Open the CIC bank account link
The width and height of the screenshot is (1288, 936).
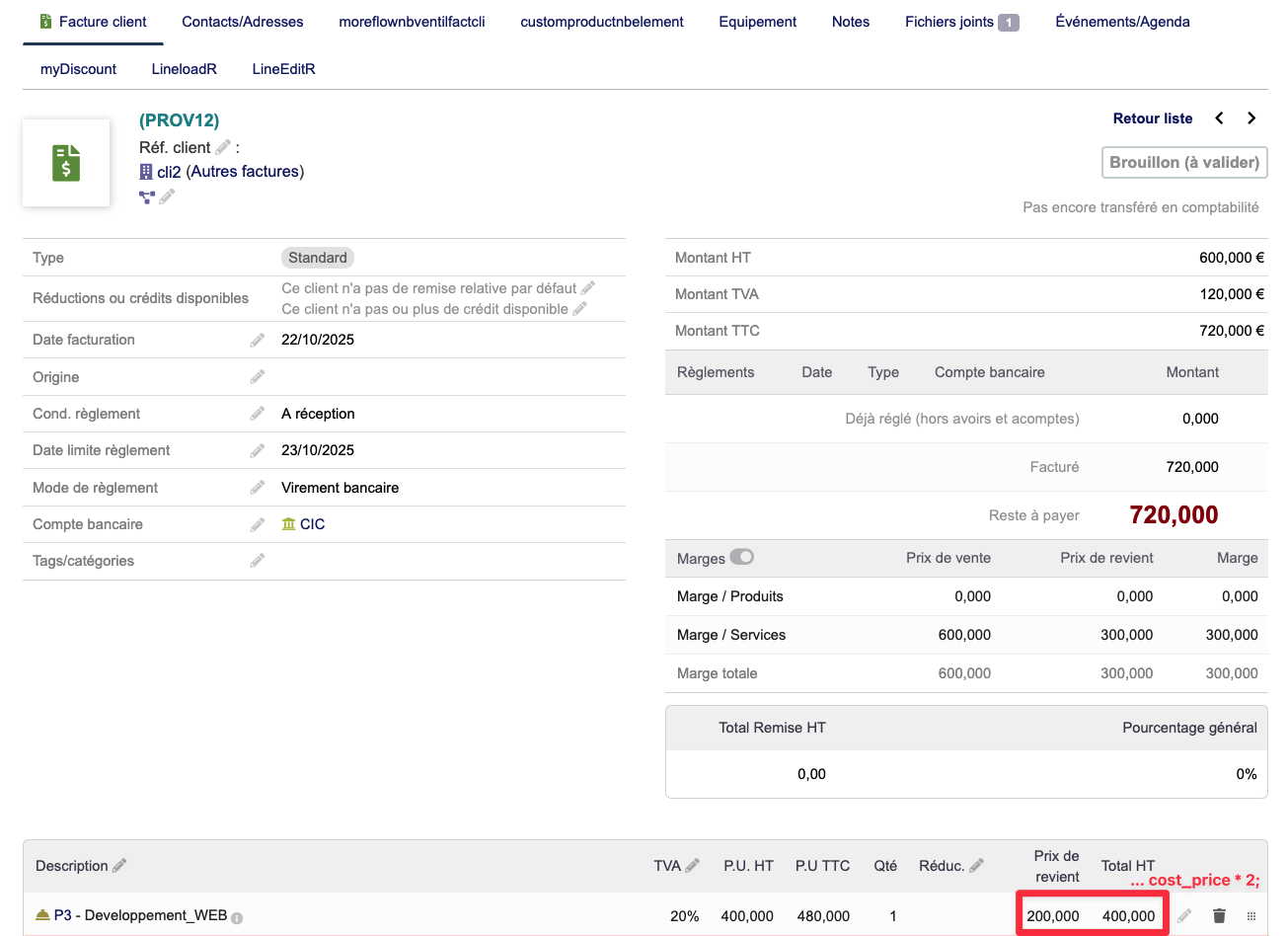pyautogui.click(x=312, y=524)
